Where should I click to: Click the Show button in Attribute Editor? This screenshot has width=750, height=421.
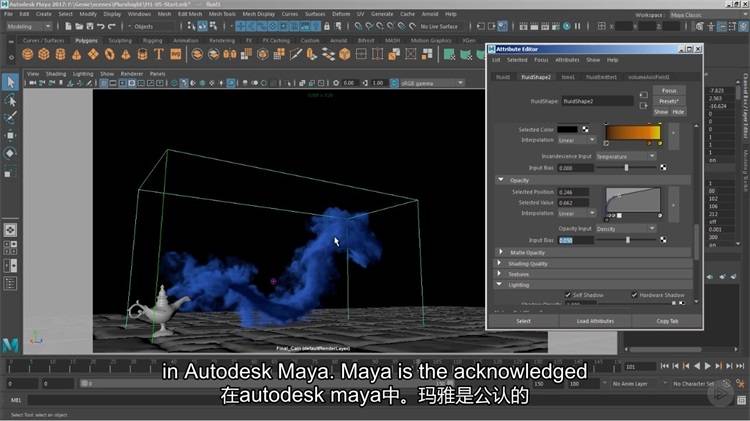[661, 111]
